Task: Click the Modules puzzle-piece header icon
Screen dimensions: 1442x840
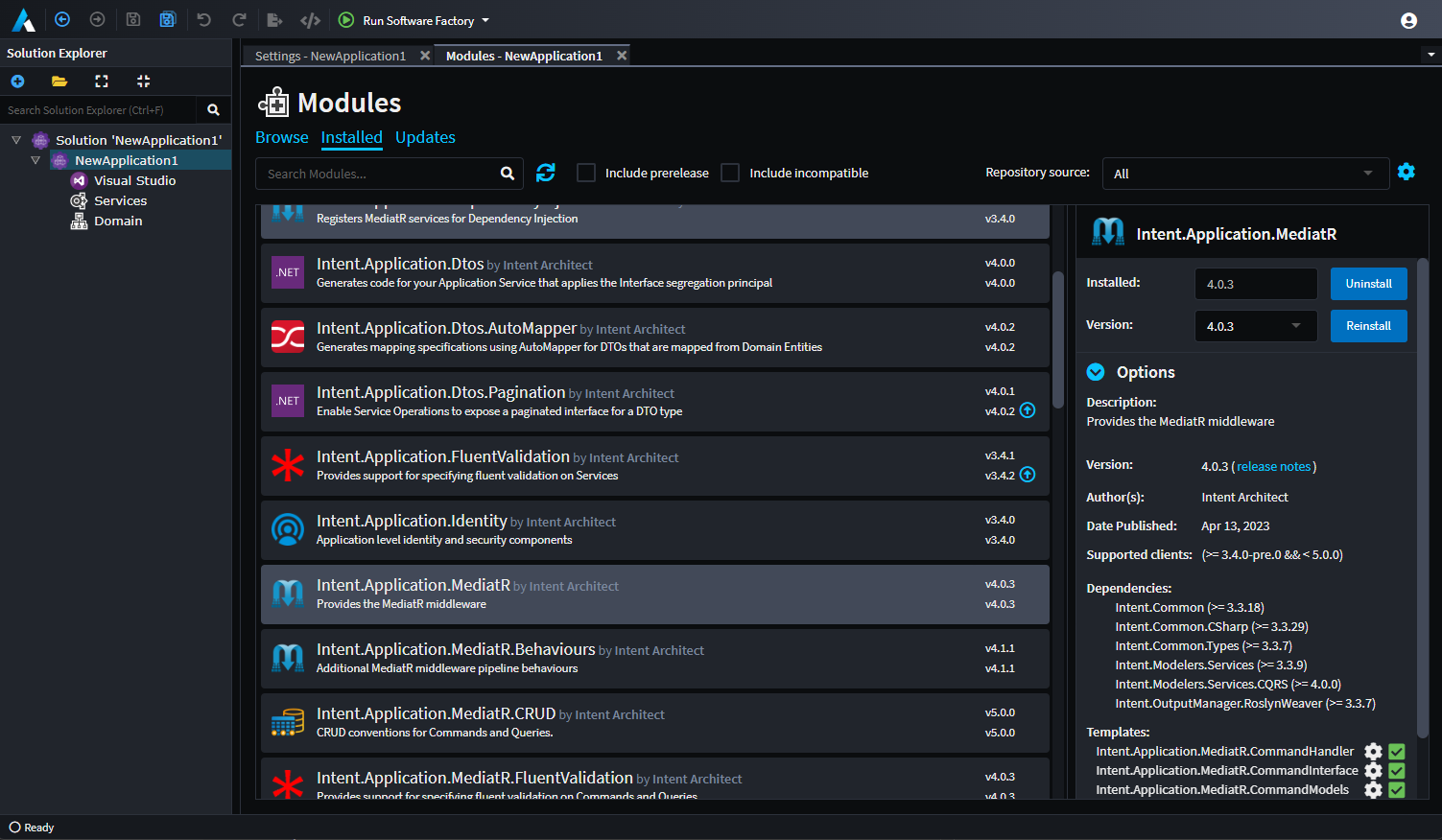Action: [x=273, y=103]
